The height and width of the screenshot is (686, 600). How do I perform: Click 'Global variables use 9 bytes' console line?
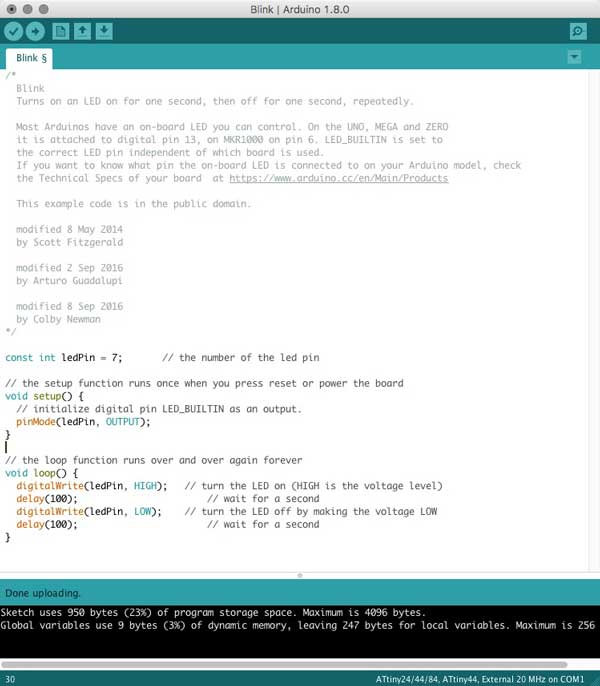click(298, 625)
